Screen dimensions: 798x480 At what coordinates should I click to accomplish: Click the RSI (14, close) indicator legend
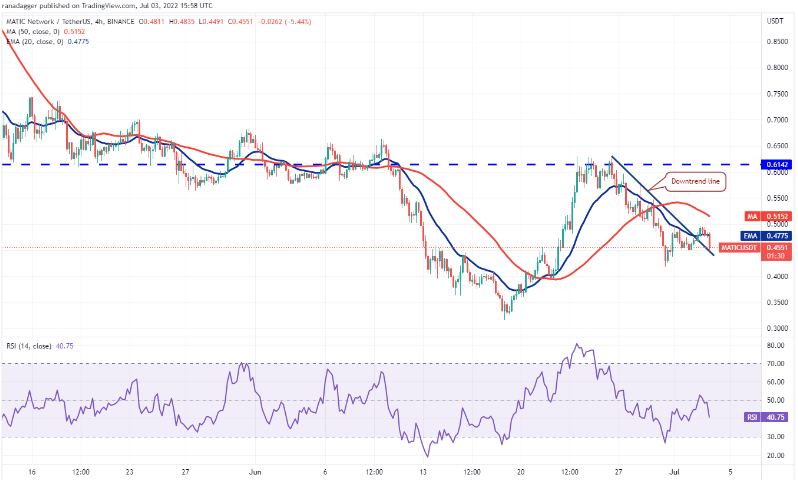point(29,346)
